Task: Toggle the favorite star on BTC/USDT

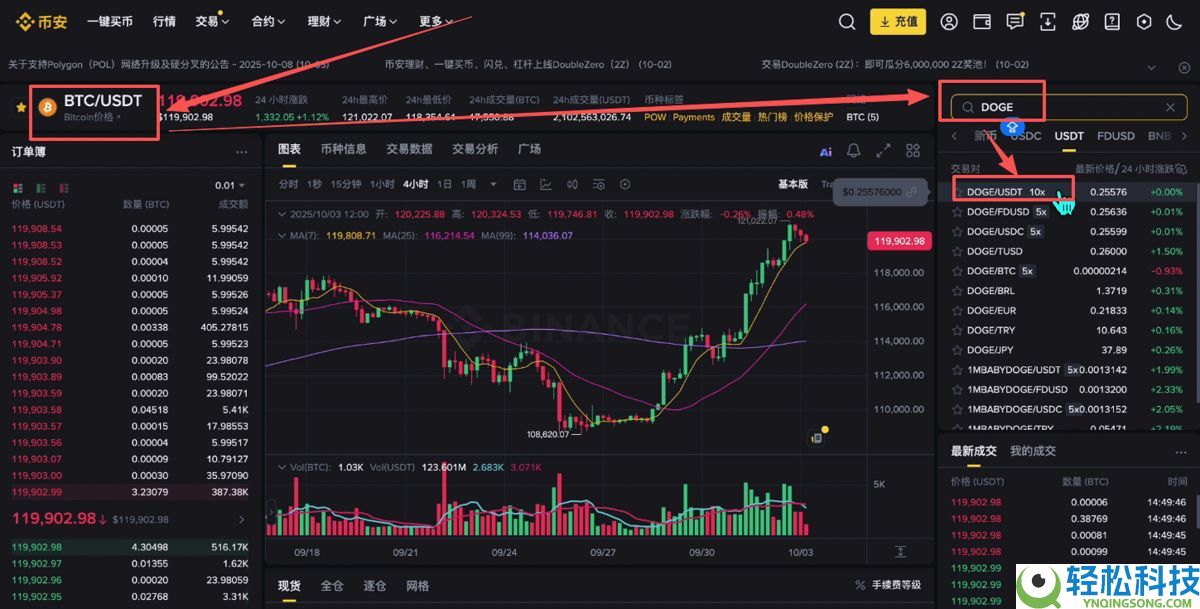Action: coord(20,106)
